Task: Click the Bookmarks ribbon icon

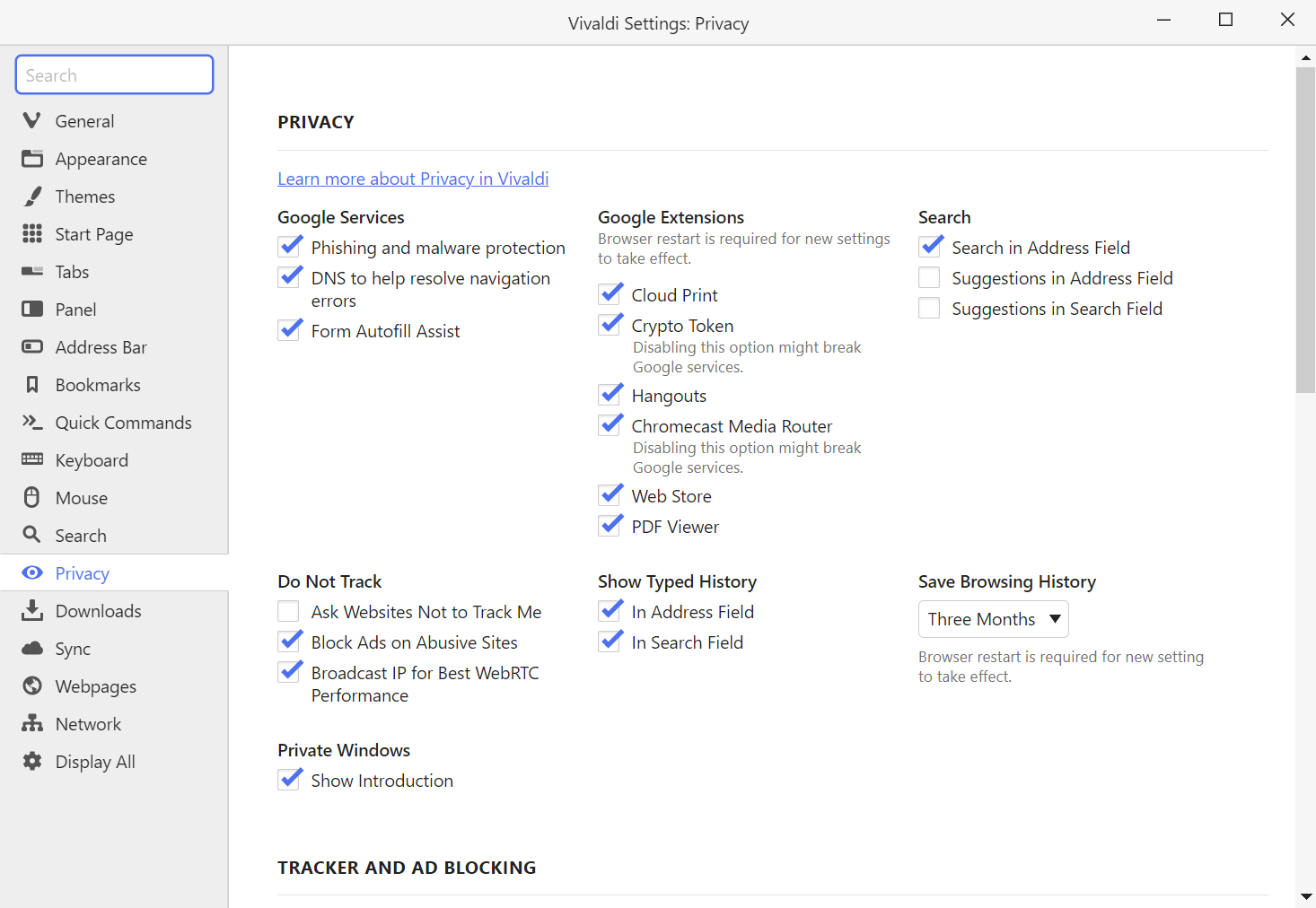Action: coord(32,384)
